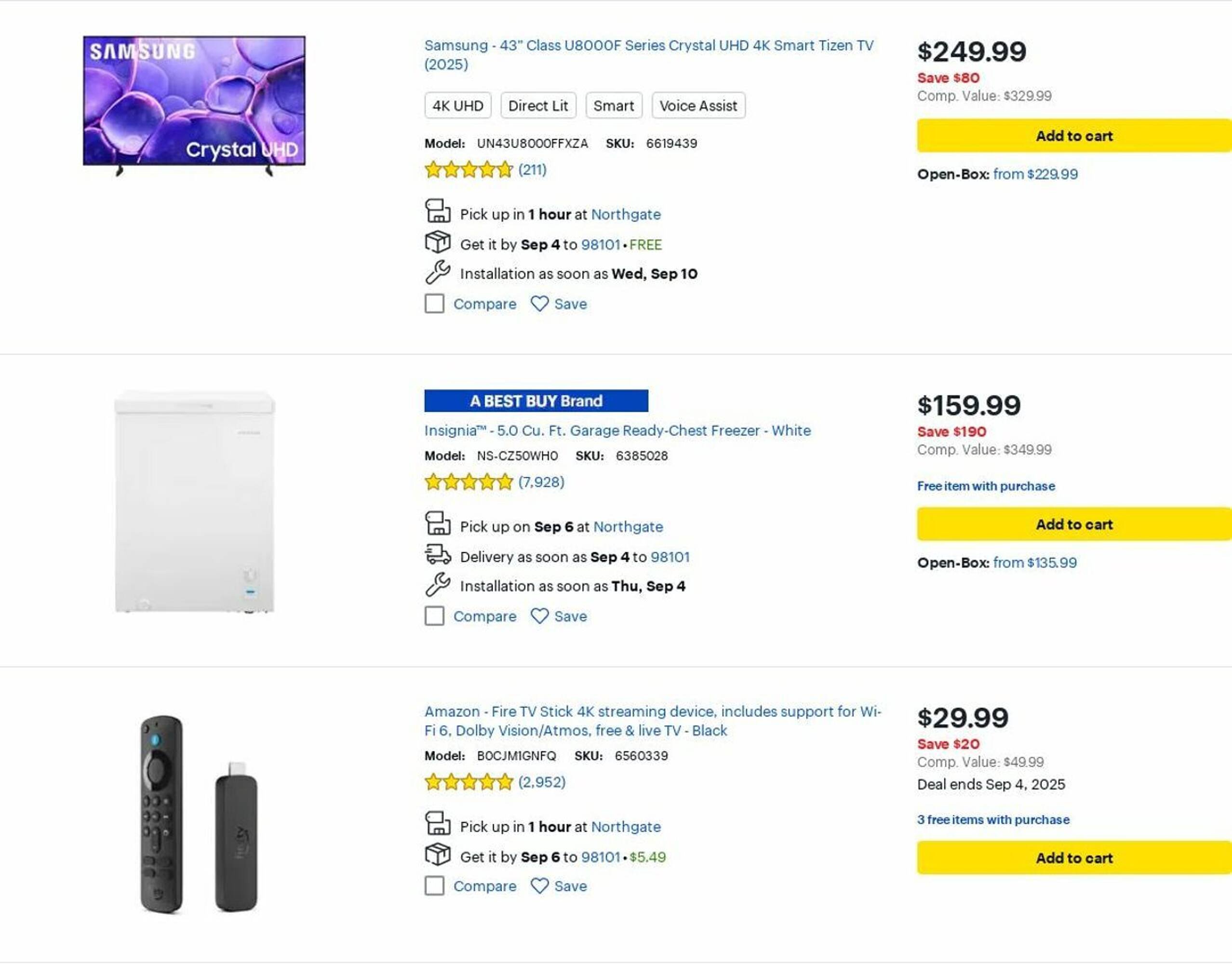The width and height of the screenshot is (1232, 964).
Task: Click the star rating for Fire TV Stick
Action: pyautogui.click(x=469, y=782)
